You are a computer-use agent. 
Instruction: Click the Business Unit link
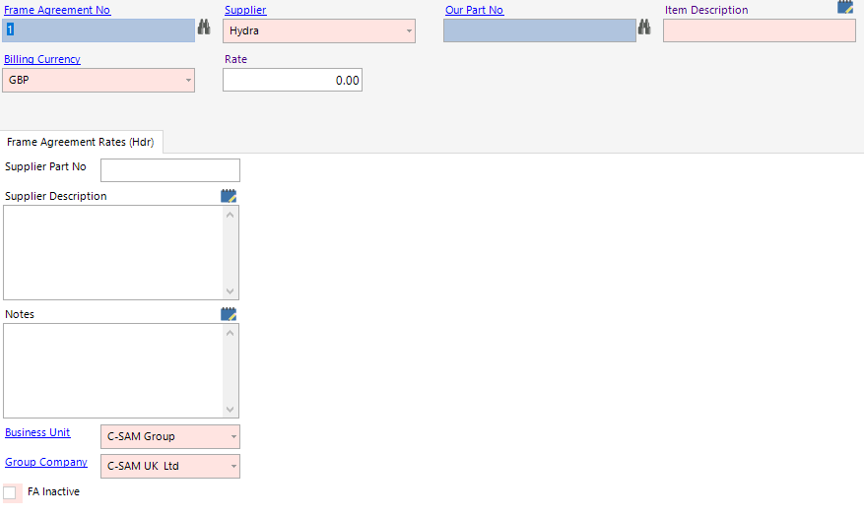38,433
